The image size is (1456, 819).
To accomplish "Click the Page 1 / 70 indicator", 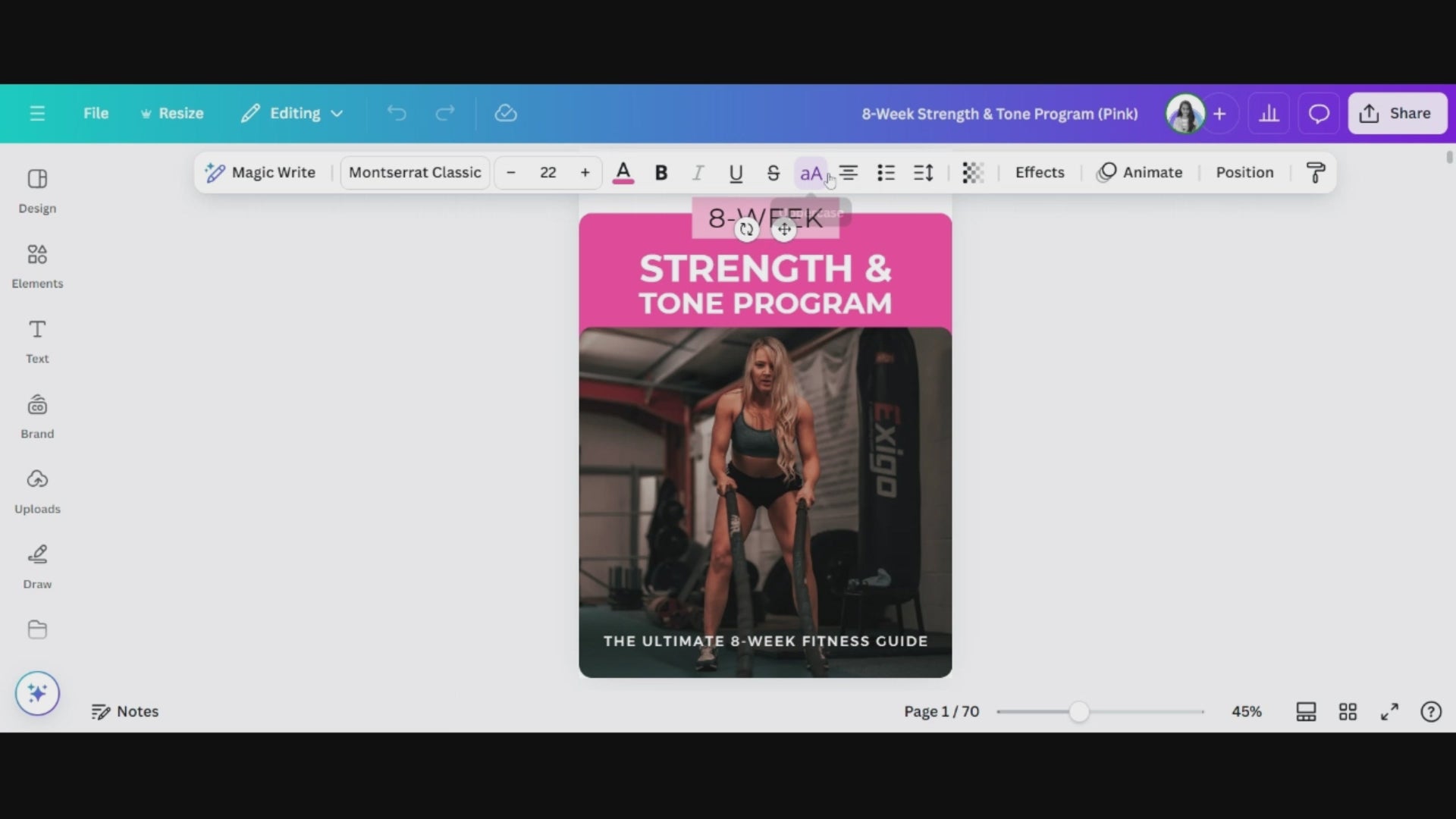I will pyautogui.click(x=941, y=711).
